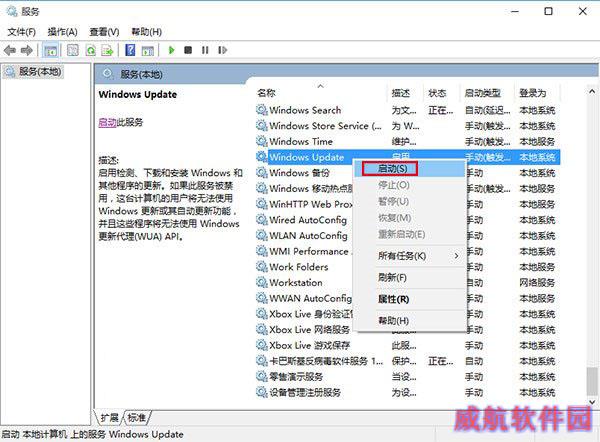Switch to the 扩展 tab
This screenshot has width=600, height=442.
(110, 418)
